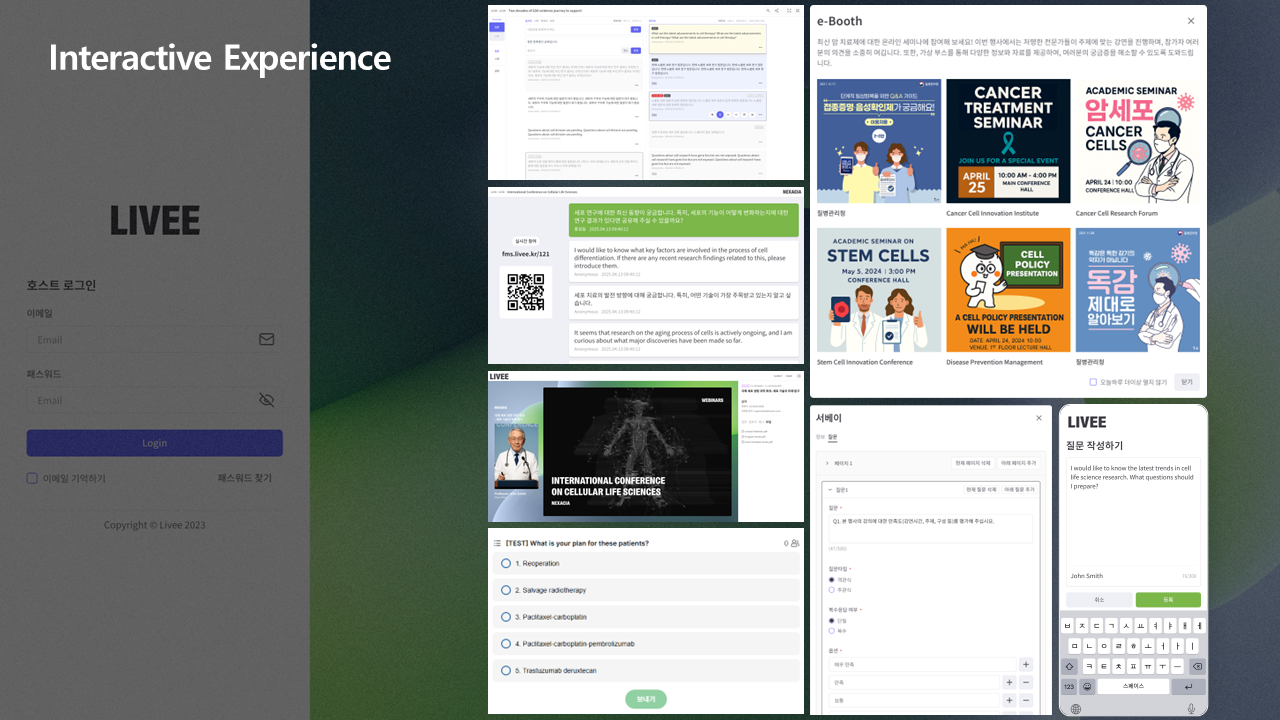Switch to 정보 tab in survey dialog

(x=821, y=436)
